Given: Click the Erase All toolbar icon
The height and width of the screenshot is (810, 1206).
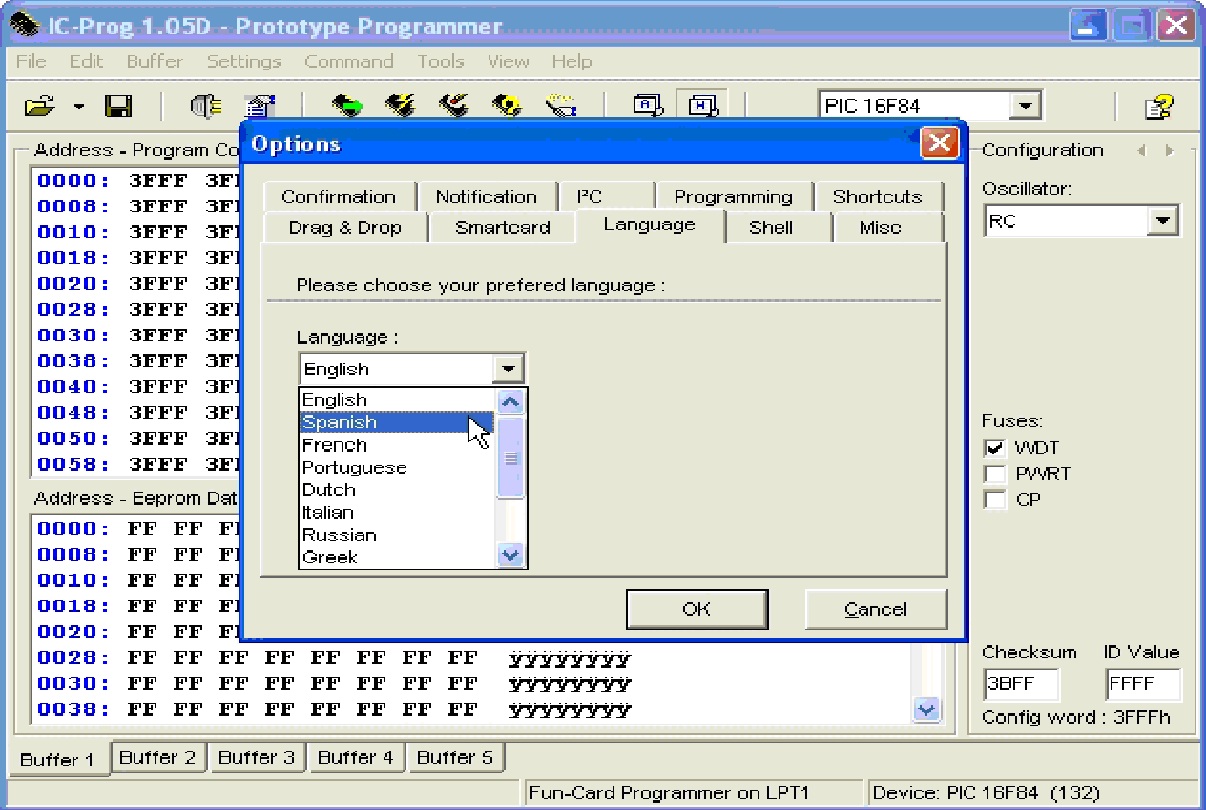Looking at the screenshot, I should tap(507, 105).
